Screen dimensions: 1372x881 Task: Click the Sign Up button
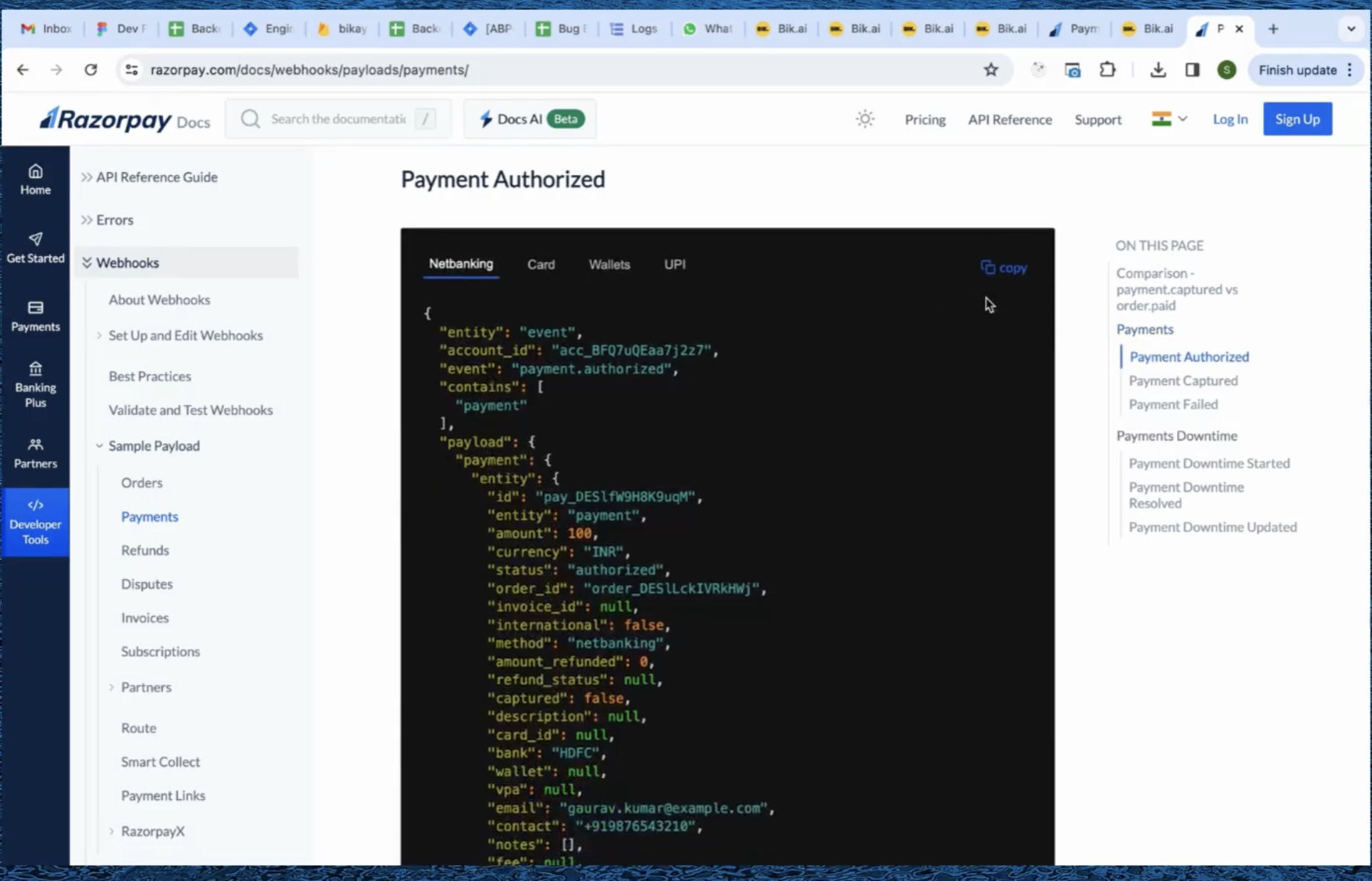(x=1297, y=119)
